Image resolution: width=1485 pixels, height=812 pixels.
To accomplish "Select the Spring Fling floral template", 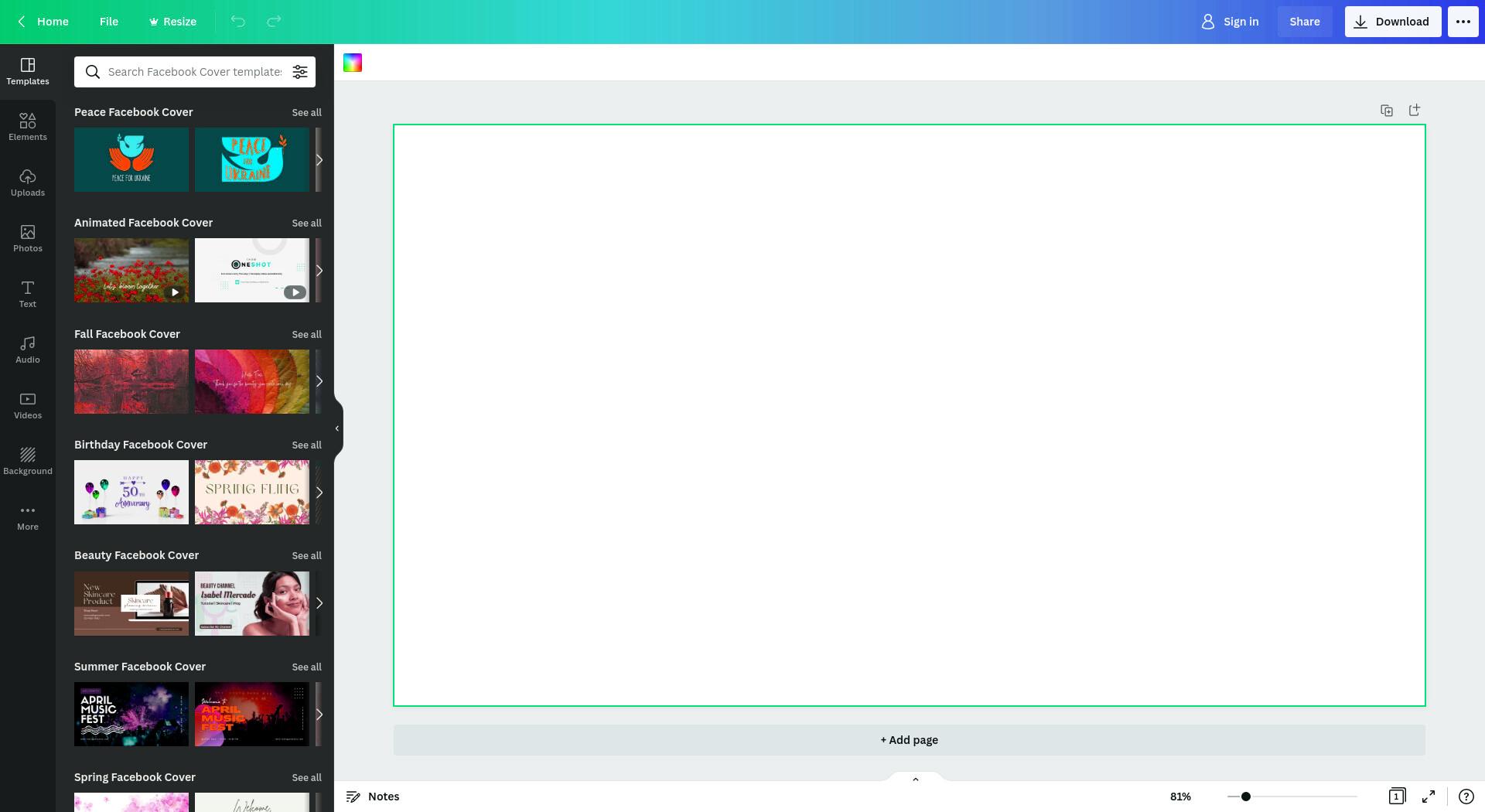I will point(252,493).
